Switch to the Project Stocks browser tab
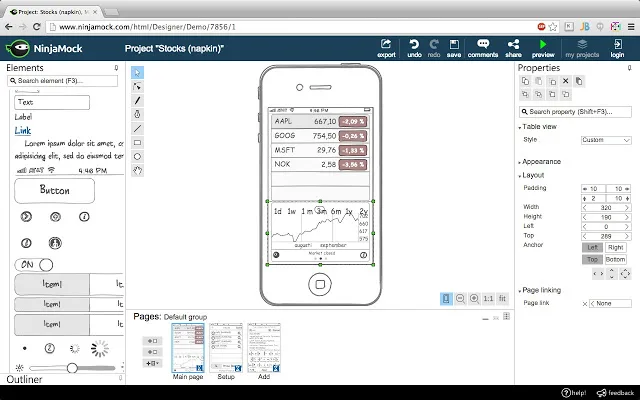Image resolution: width=640 pixels, height=400 pixels. (53, 12)
